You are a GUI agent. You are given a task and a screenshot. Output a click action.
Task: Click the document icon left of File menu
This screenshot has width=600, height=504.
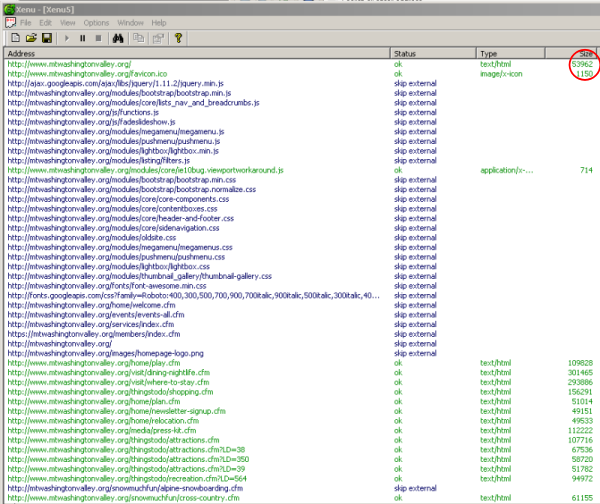point(10,23)
